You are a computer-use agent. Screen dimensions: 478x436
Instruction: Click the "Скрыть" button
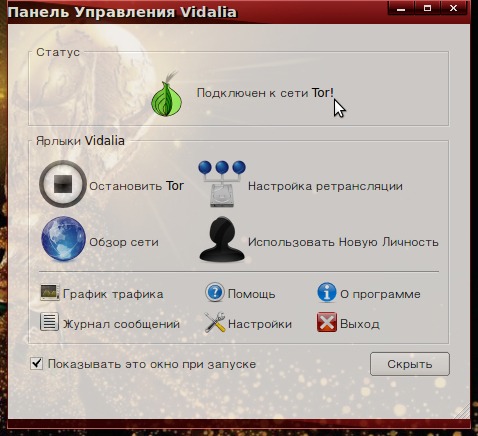pyautogui.click(x=410, y=364)
